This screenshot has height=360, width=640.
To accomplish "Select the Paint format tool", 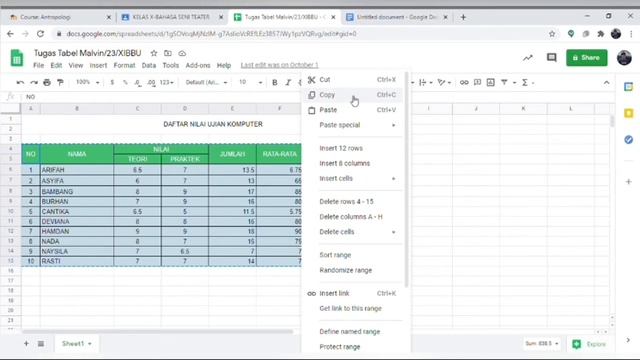I will (60, 82).
